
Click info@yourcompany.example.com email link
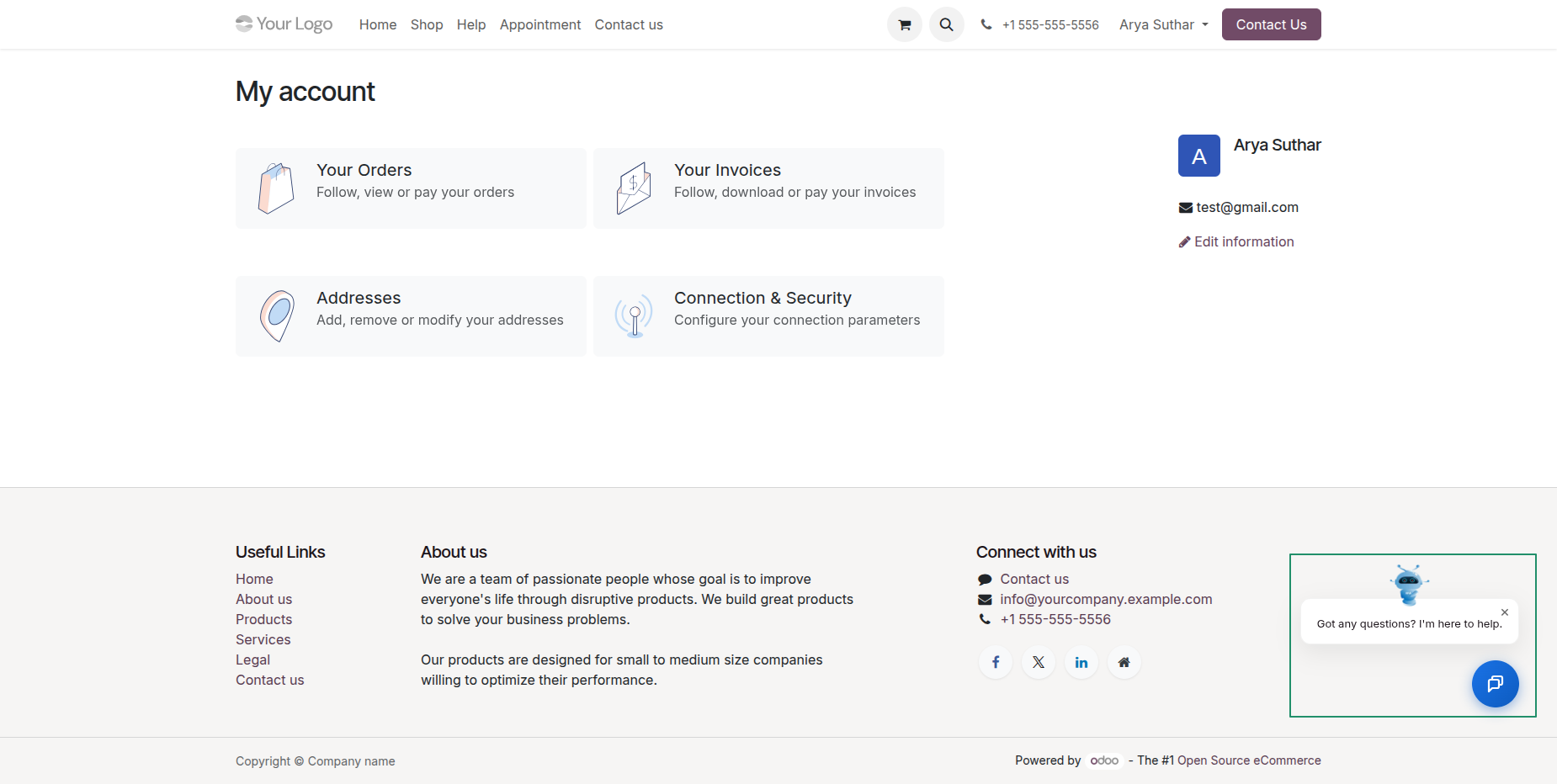(1106, 599)
